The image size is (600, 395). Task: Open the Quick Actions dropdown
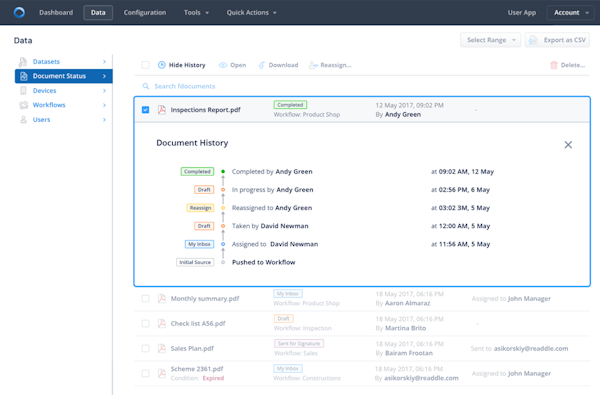(251, 13)
